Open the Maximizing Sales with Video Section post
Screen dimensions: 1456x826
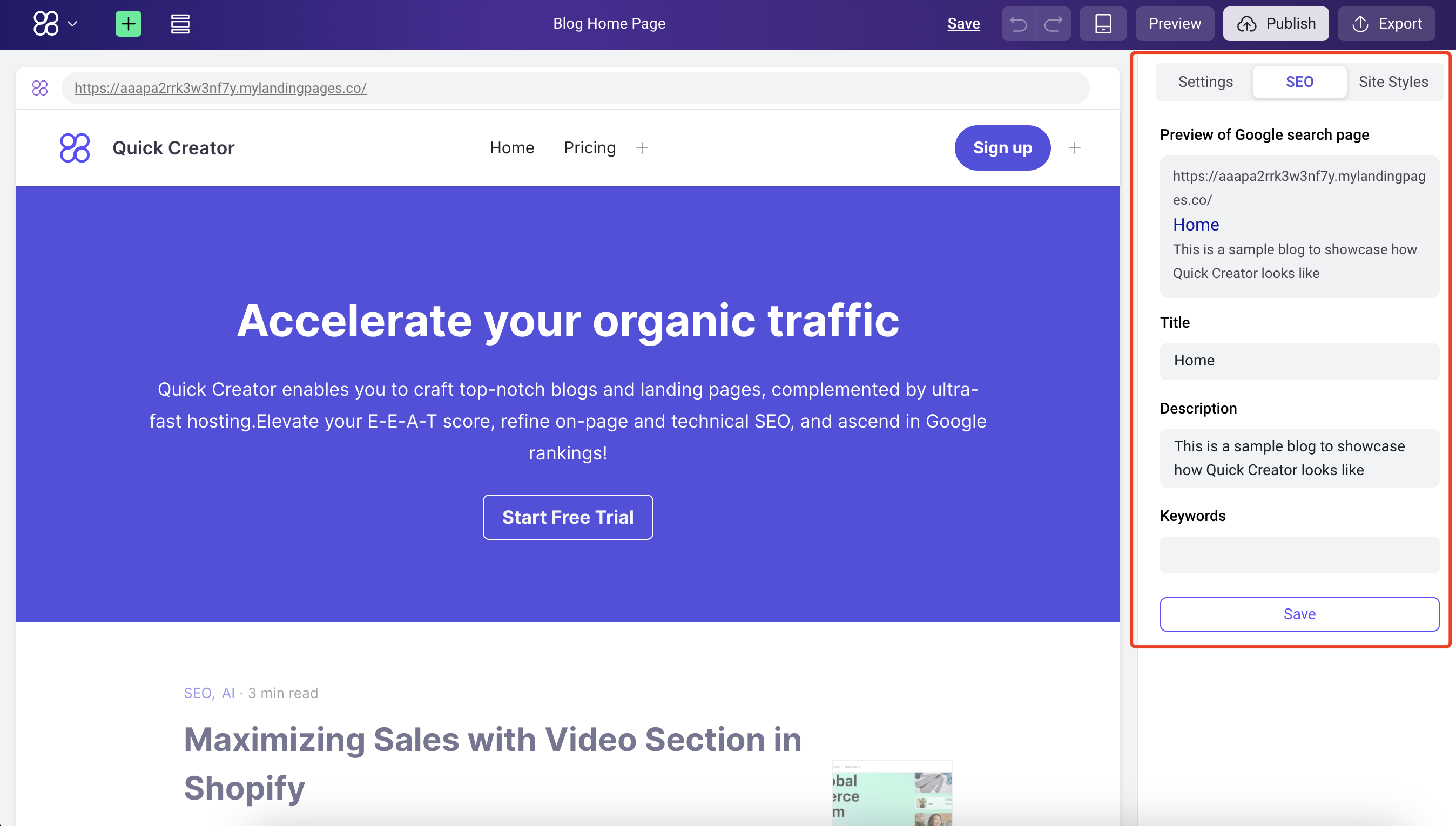[x=493, y=763]
